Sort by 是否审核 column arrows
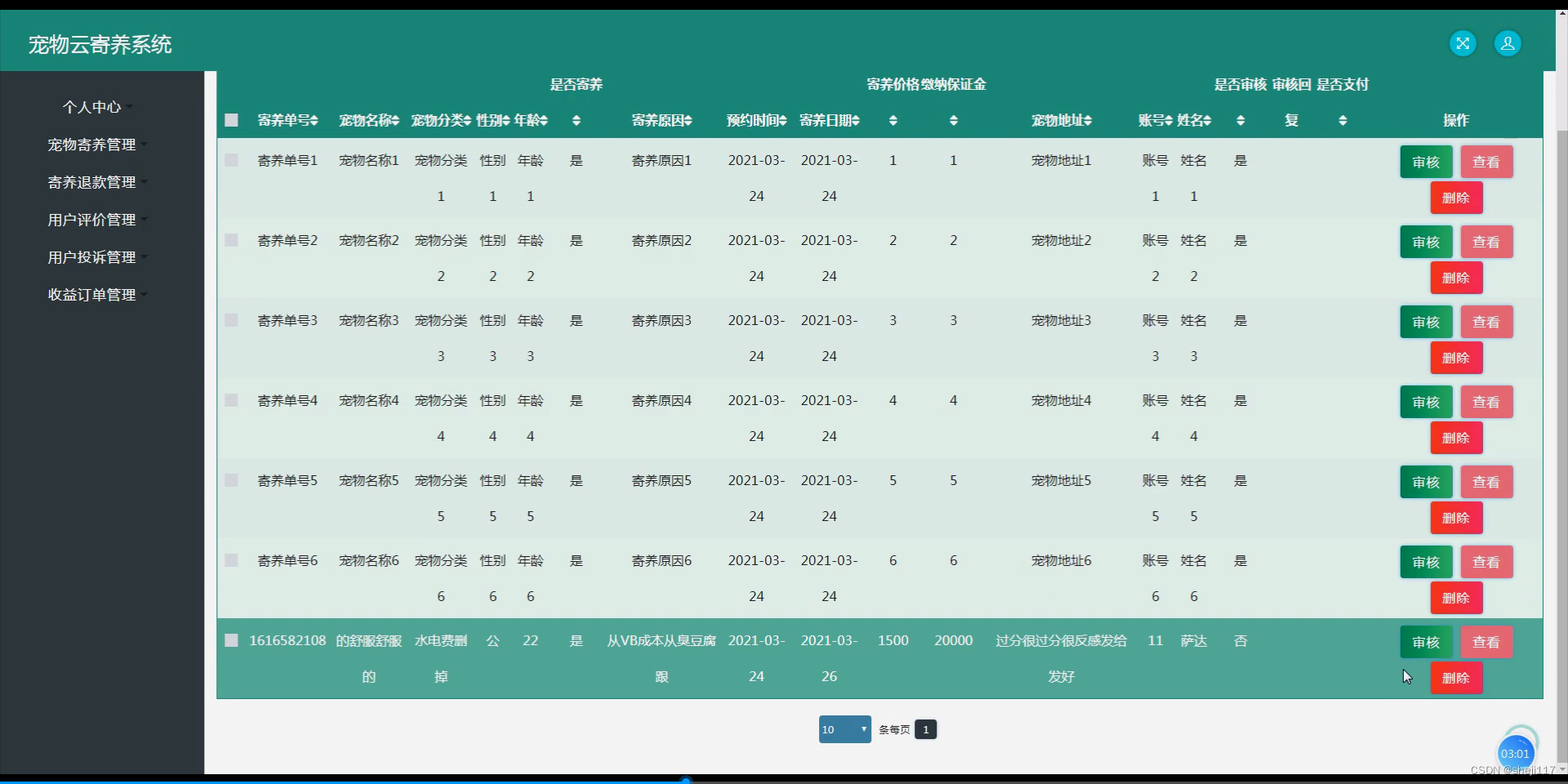Screen dimensions: 1568x784 1241,121
